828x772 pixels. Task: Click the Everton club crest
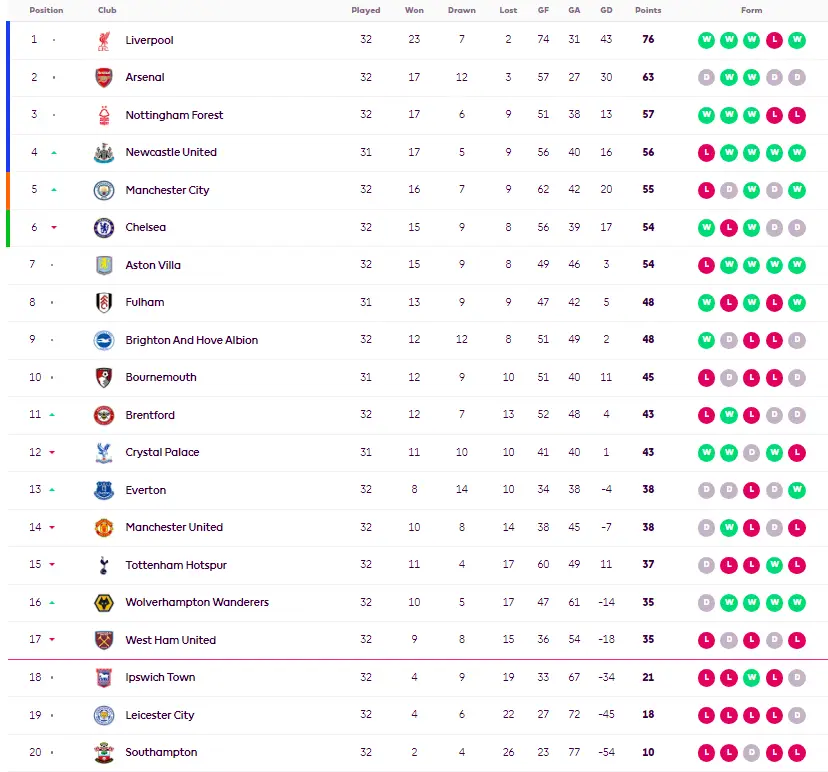pos(104,490)
